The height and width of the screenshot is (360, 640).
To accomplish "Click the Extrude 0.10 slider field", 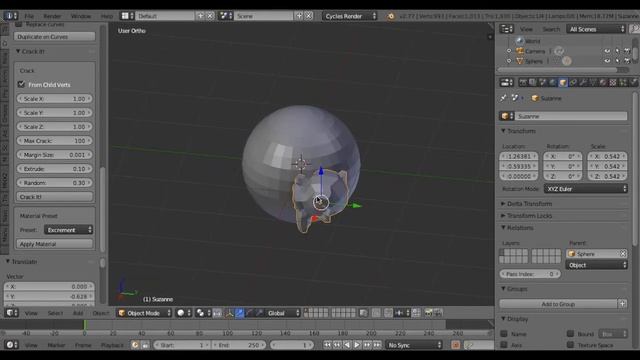I will [x=55, y=169].
